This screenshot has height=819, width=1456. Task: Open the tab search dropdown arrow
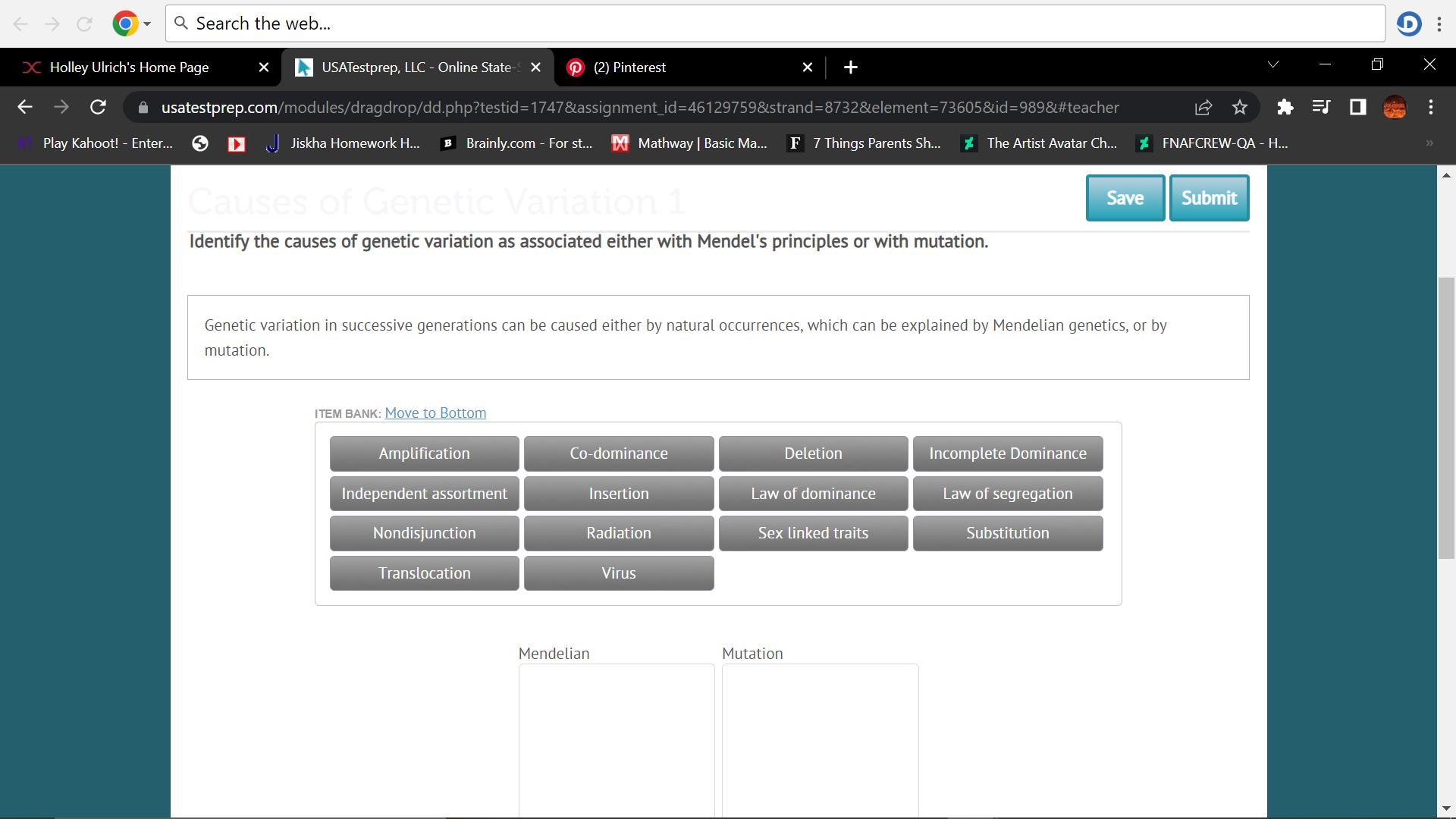pos(1273,65)
